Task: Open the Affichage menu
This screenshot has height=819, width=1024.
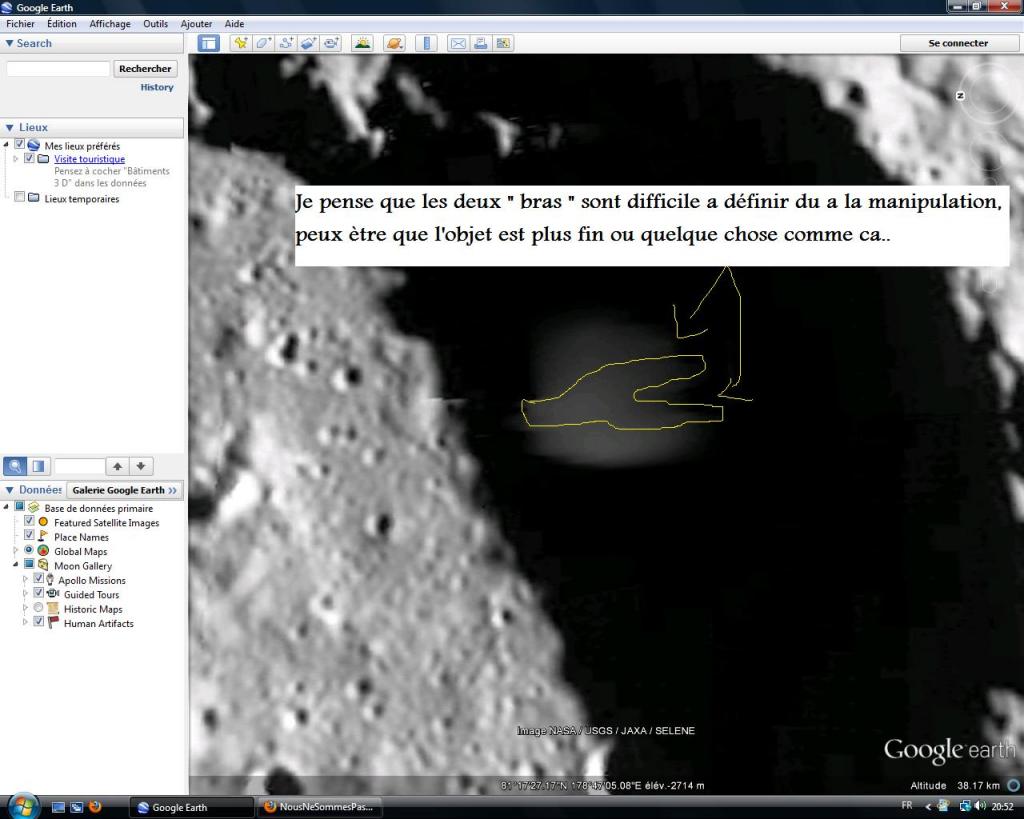Action: coord(110,24)
